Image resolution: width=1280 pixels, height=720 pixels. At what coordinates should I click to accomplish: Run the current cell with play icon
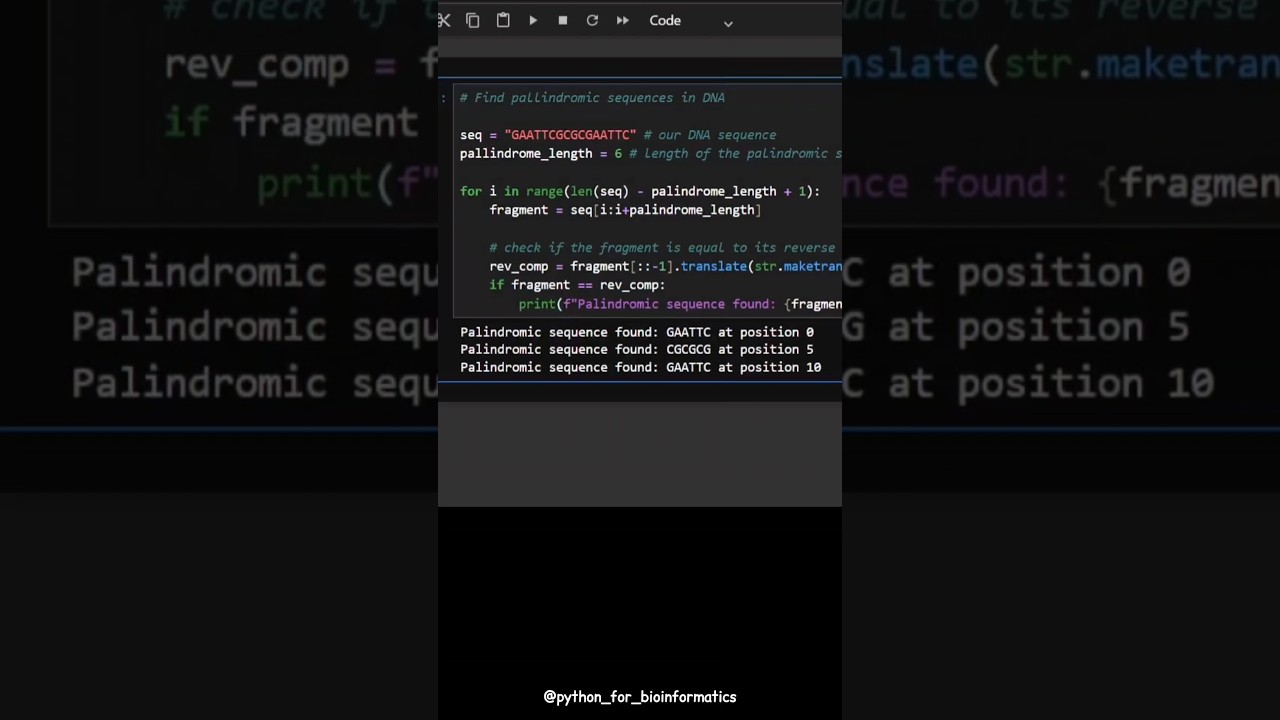pos(533,20)
